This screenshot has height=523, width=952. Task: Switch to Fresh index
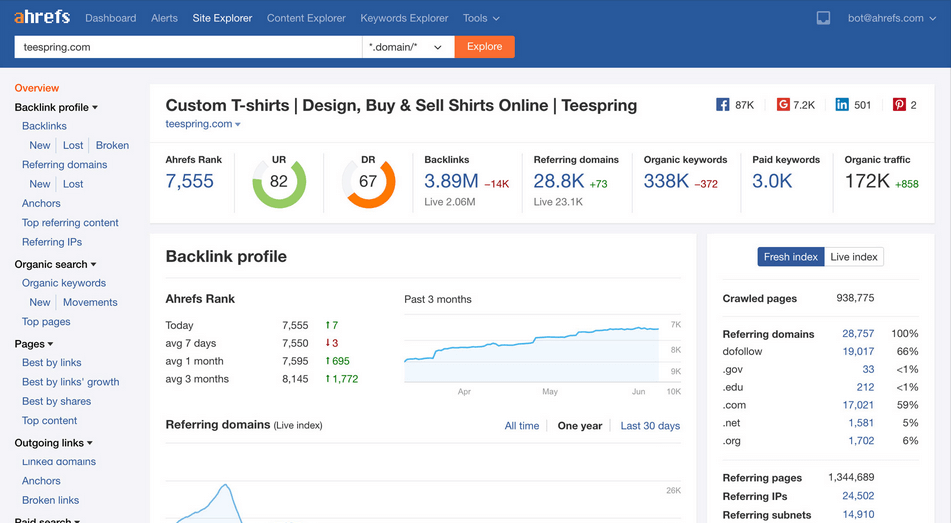[790, 257]
